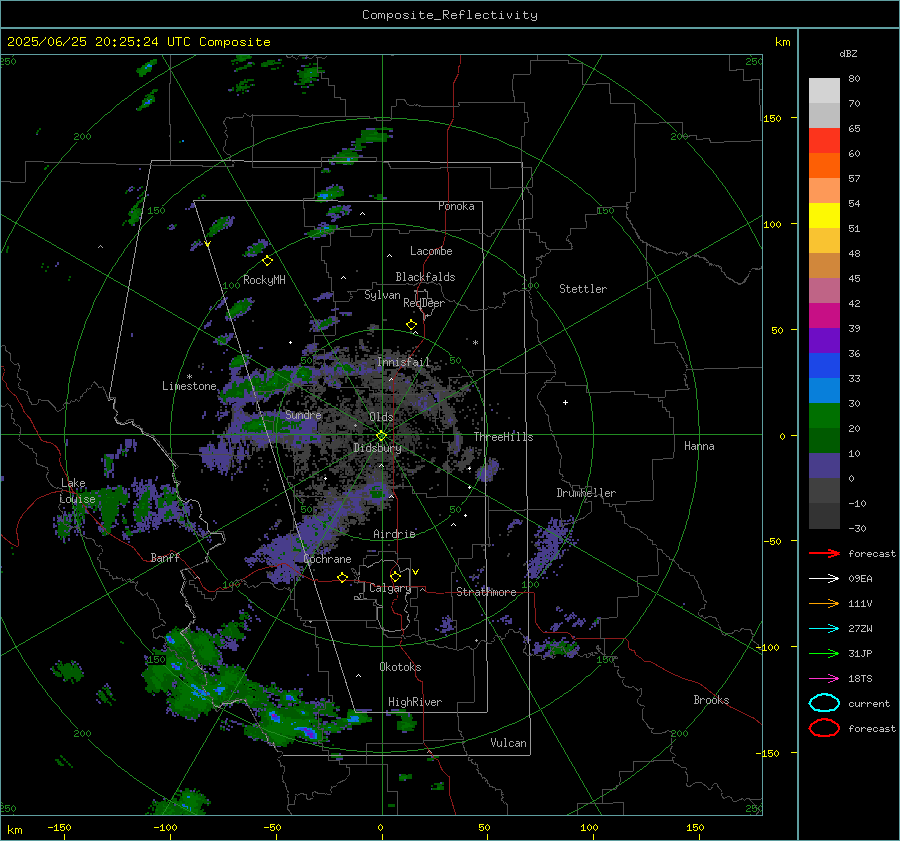Viewport: 900px width, 841px height.
Task: Select the bright yellow 54-51 dBZ swatch
Action: click(824, 215)
